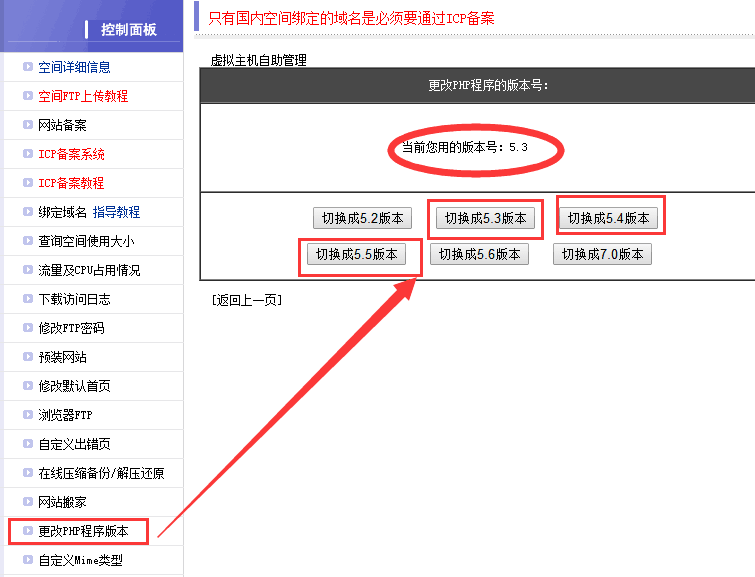Viewport: 755px width, 577px height.
Task: Open 查询空间使用大小 menu item
Action: click(86, 241)
